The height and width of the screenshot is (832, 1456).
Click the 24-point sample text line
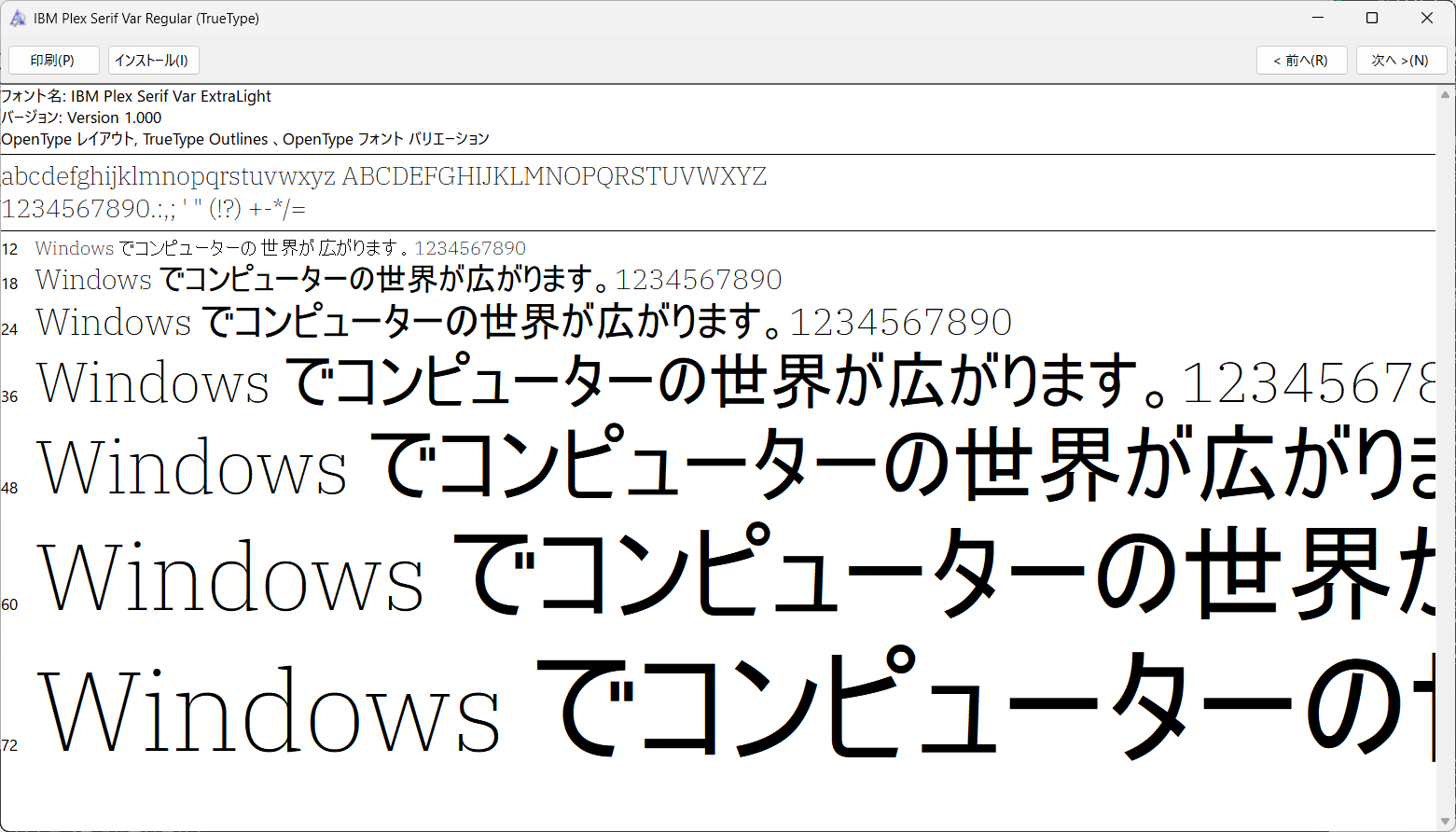click(x=524, y=323)
